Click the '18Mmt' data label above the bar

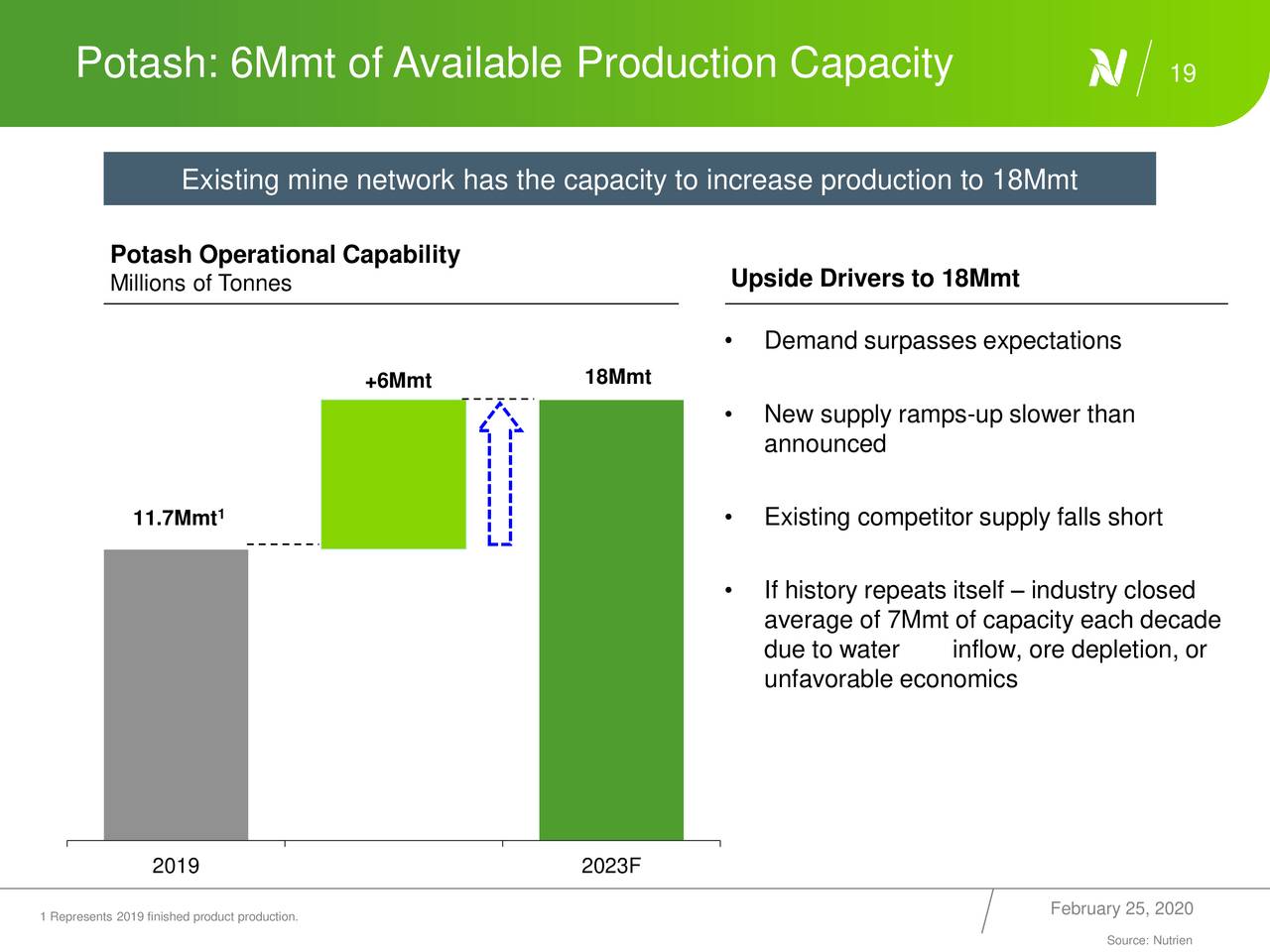617,377
